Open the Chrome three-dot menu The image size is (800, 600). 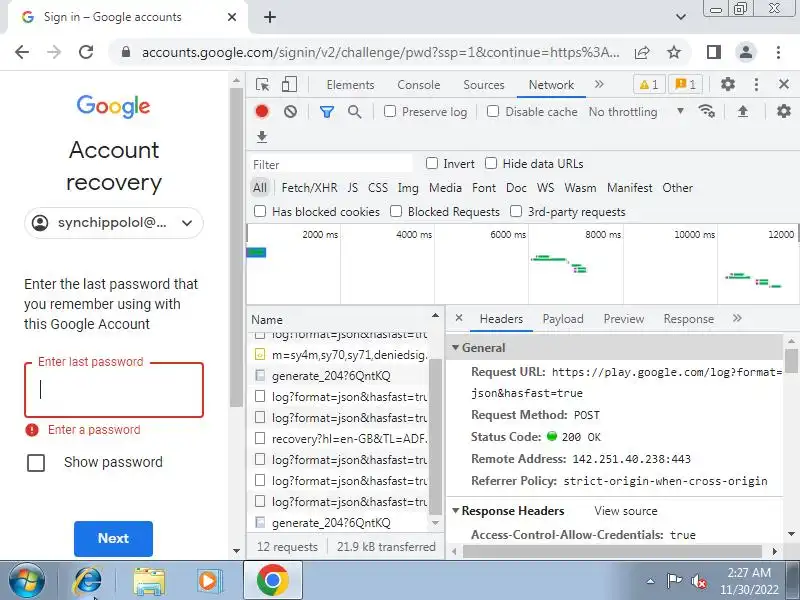[x=778, y=52]
